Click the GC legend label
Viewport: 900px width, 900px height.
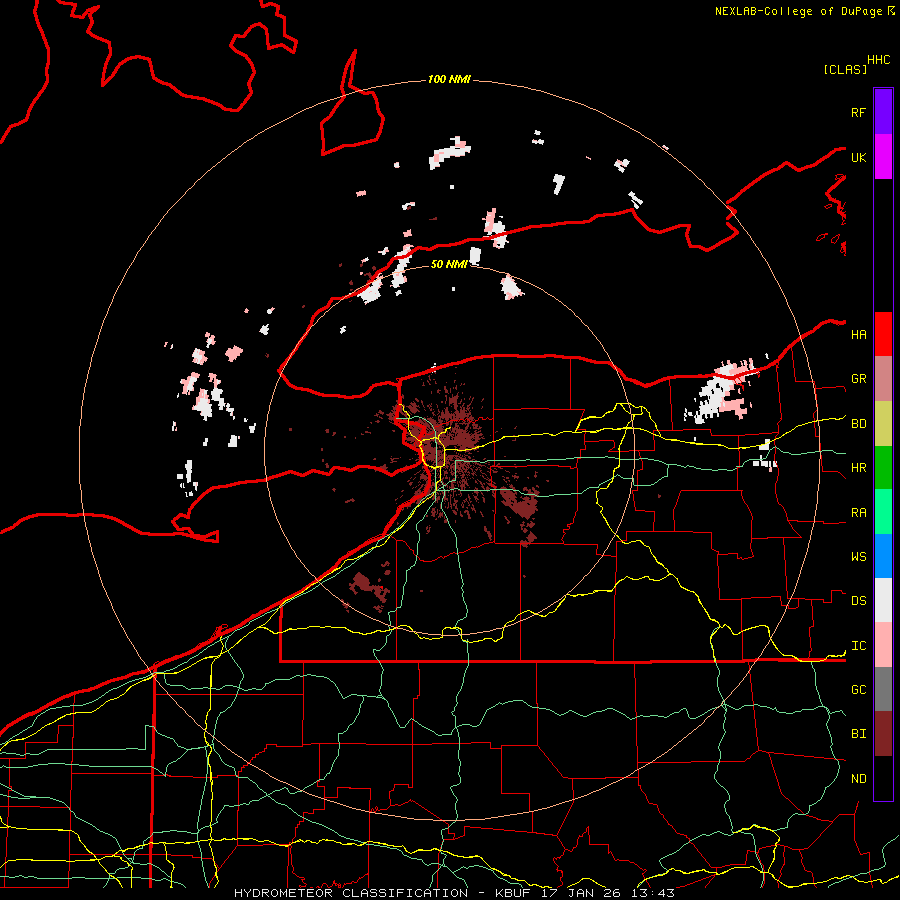[x=858, y=690]
